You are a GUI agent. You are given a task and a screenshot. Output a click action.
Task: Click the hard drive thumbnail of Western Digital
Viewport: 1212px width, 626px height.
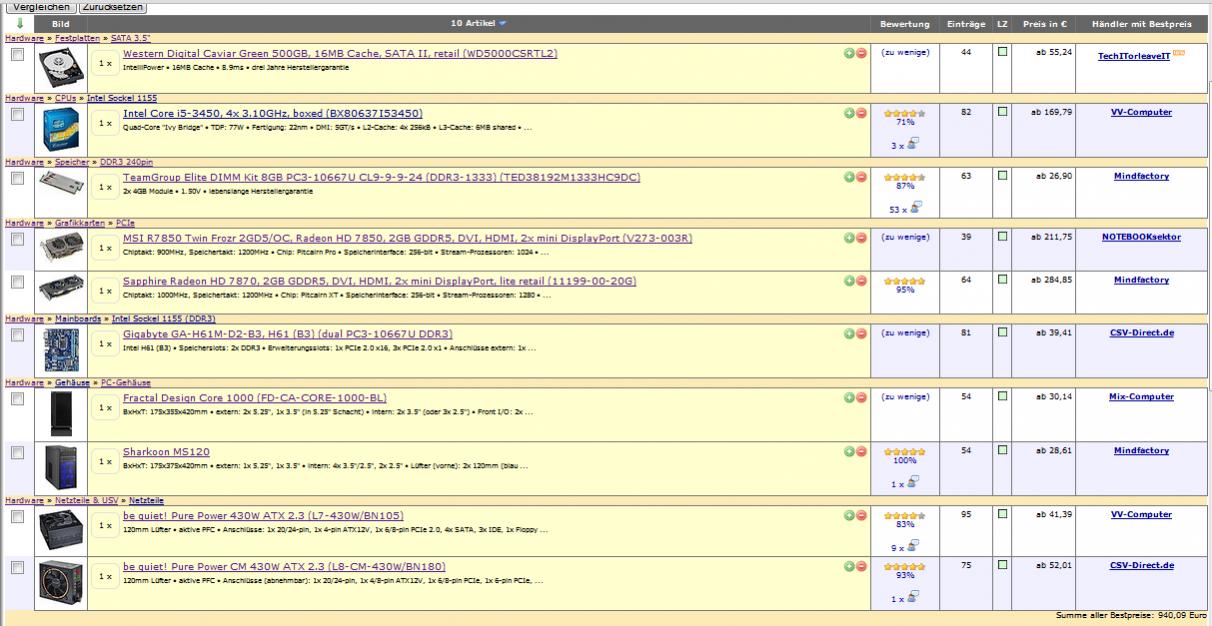[62, 69]
